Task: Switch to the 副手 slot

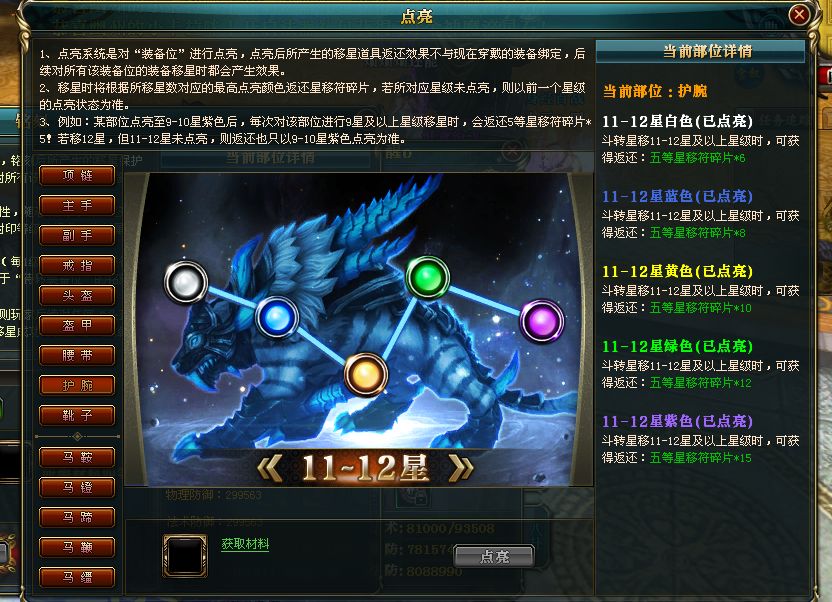Action: click(77, 235)
